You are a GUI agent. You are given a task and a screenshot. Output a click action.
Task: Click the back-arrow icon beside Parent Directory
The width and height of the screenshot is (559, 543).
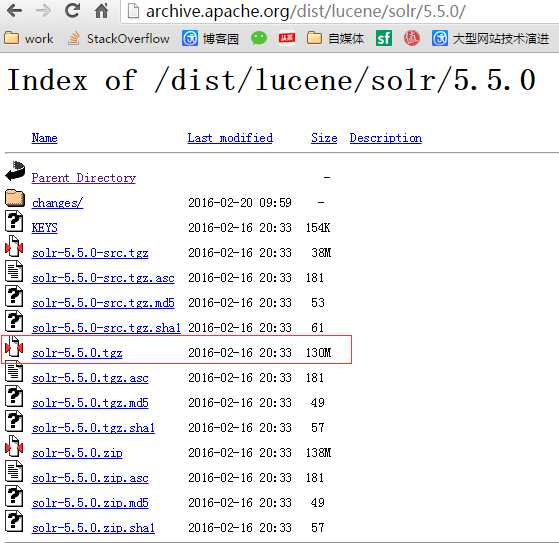tap(15, 171)
